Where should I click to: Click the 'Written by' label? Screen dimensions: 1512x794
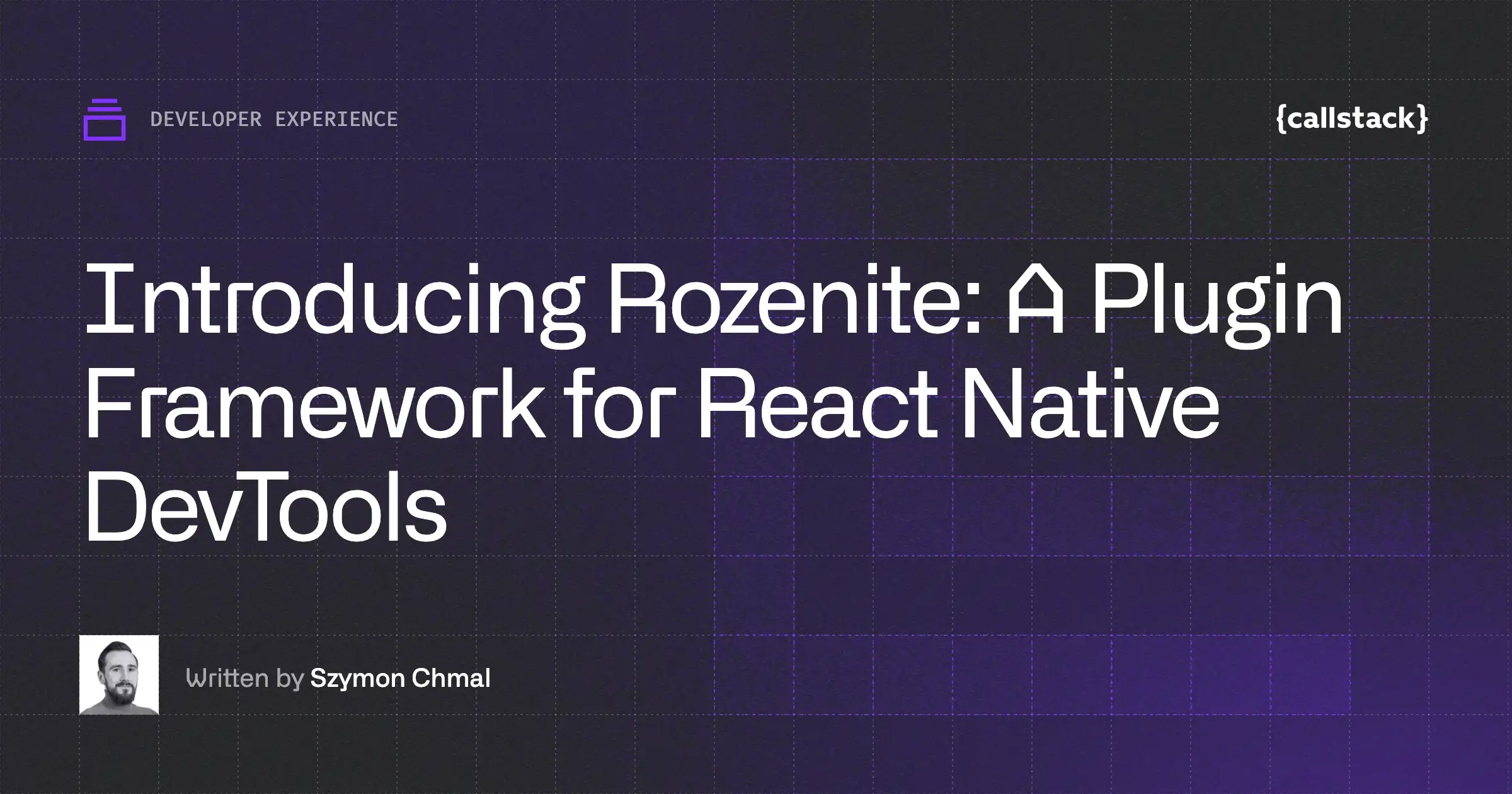click(x=245, y=679)
